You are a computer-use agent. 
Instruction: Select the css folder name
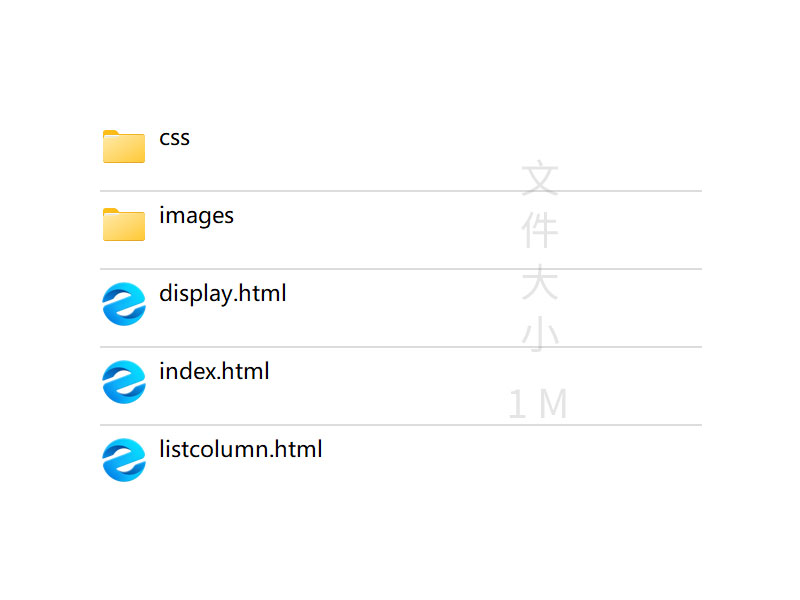tap(174, 138)
